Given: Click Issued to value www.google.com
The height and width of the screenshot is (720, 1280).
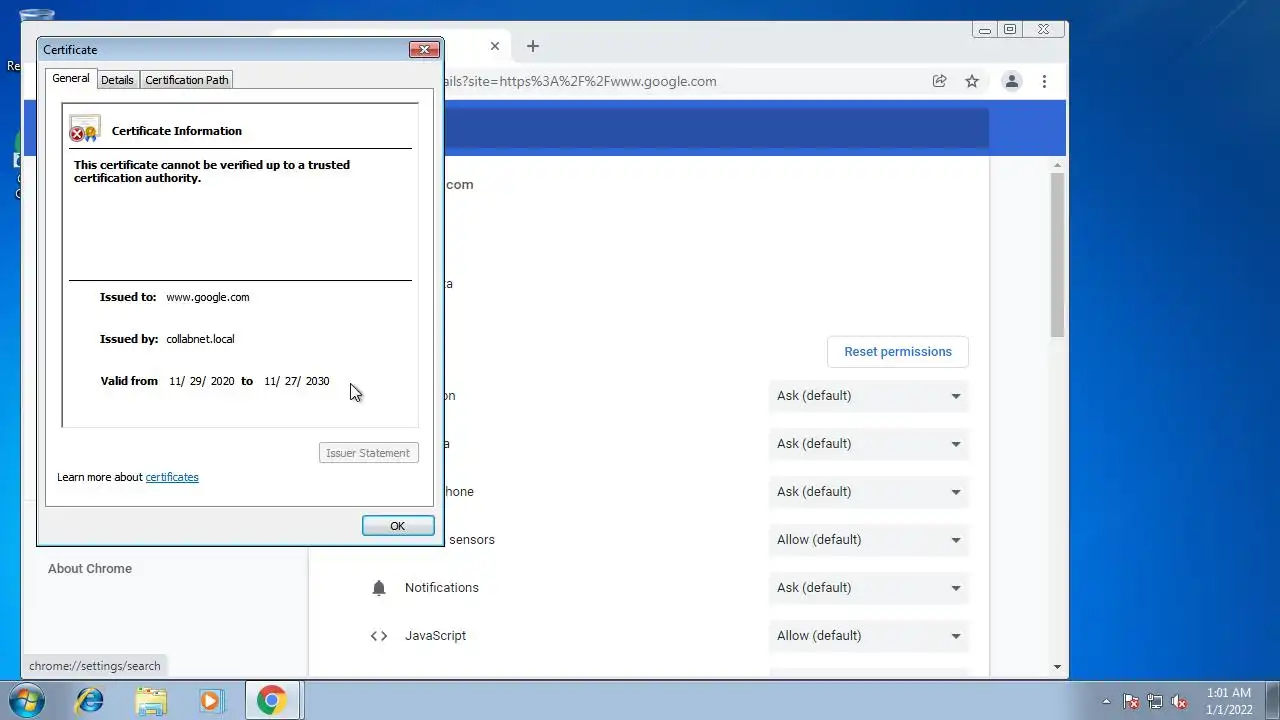Looking at the screenshot, I should pyautogui.click(x=208, y=297).
